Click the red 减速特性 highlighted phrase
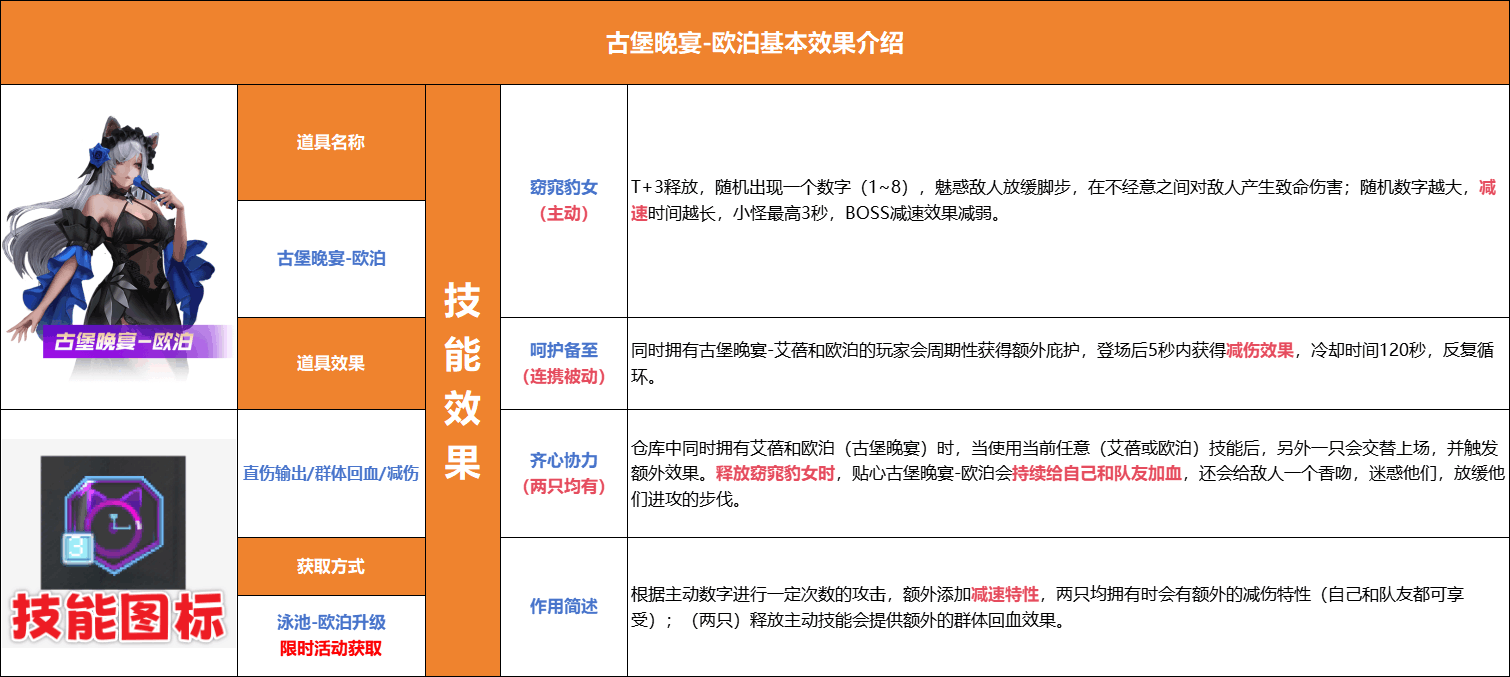 [1005, 594]
